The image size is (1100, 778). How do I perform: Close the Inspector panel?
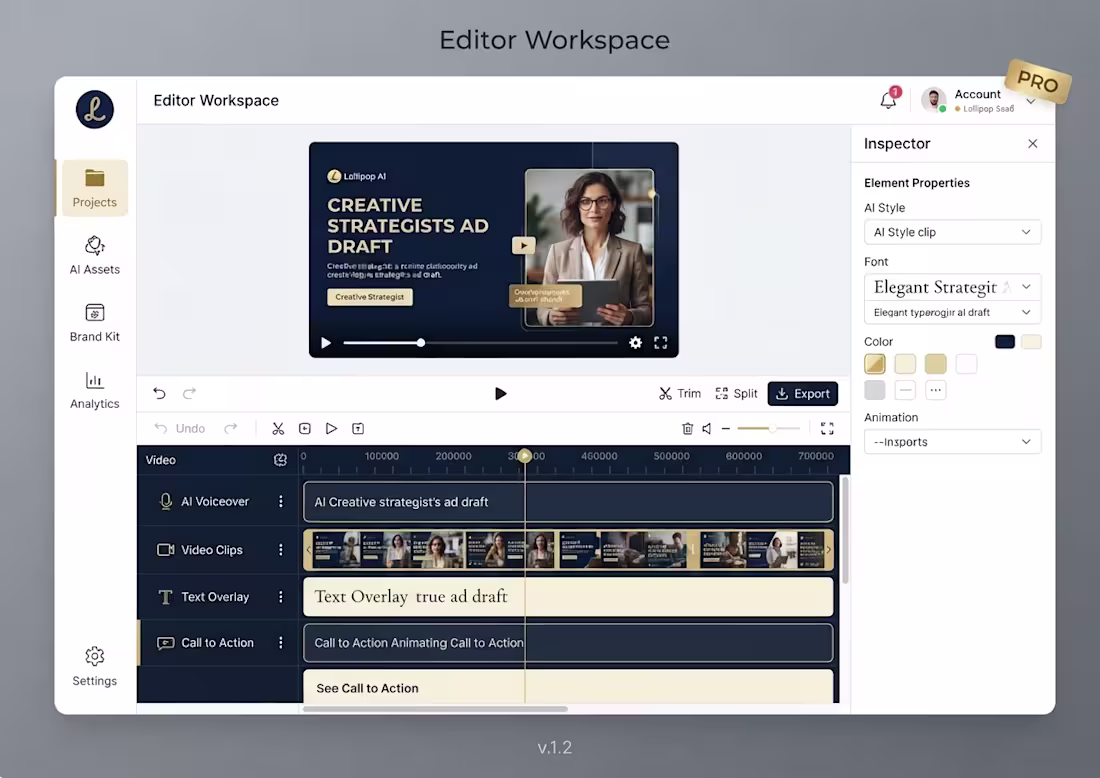(x=1033, y=144)
